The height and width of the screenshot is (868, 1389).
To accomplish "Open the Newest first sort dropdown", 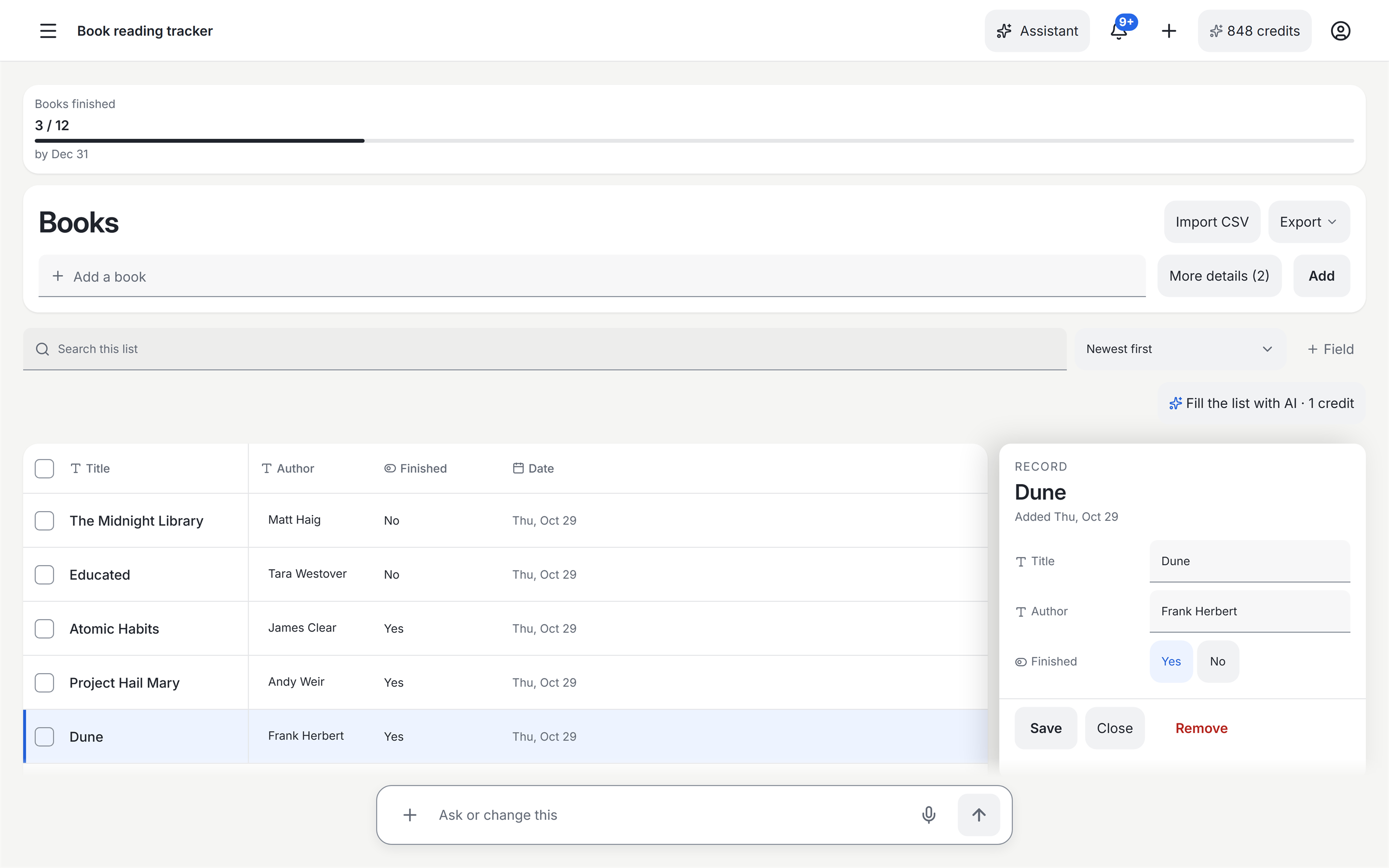I will [x=1180, y=349].
